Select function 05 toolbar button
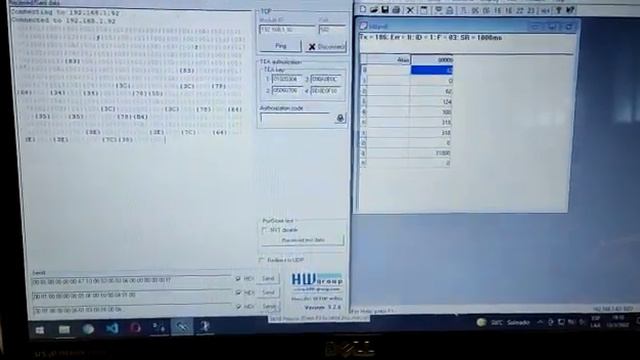Viewport: 640px width, 360px height. pyautogui.click(x=475, y=11)
